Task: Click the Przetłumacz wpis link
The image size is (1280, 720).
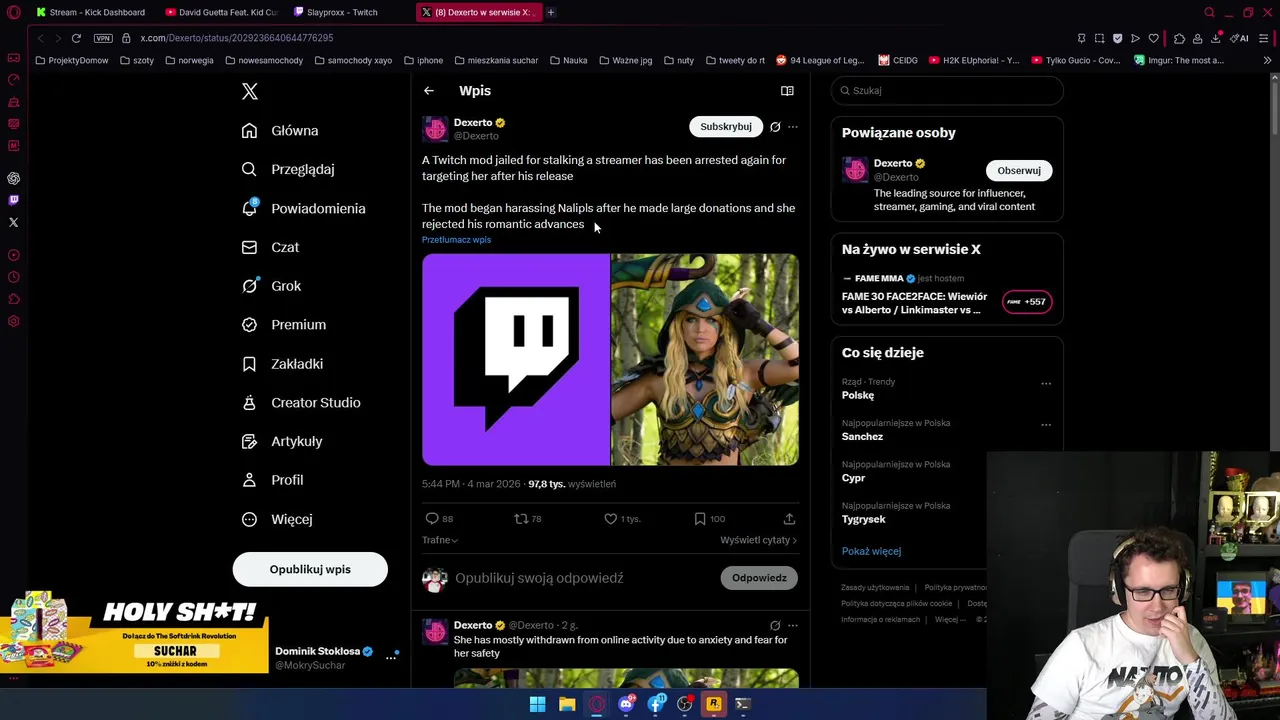Action: coord(456,240)
